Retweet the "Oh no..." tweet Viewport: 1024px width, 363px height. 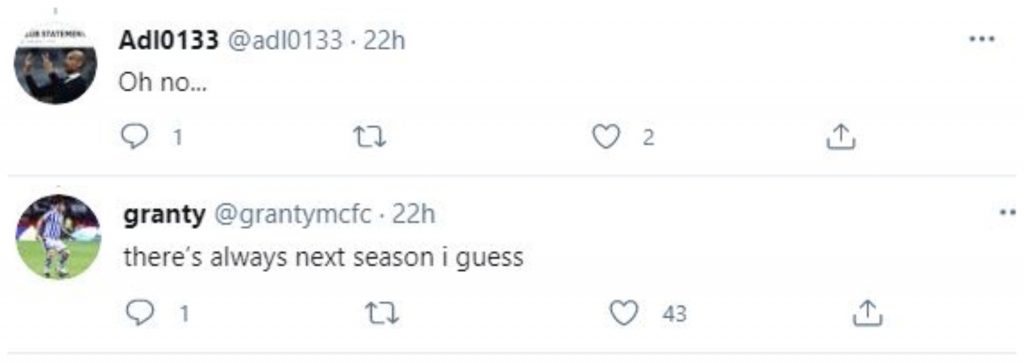[x=370, y=137]
